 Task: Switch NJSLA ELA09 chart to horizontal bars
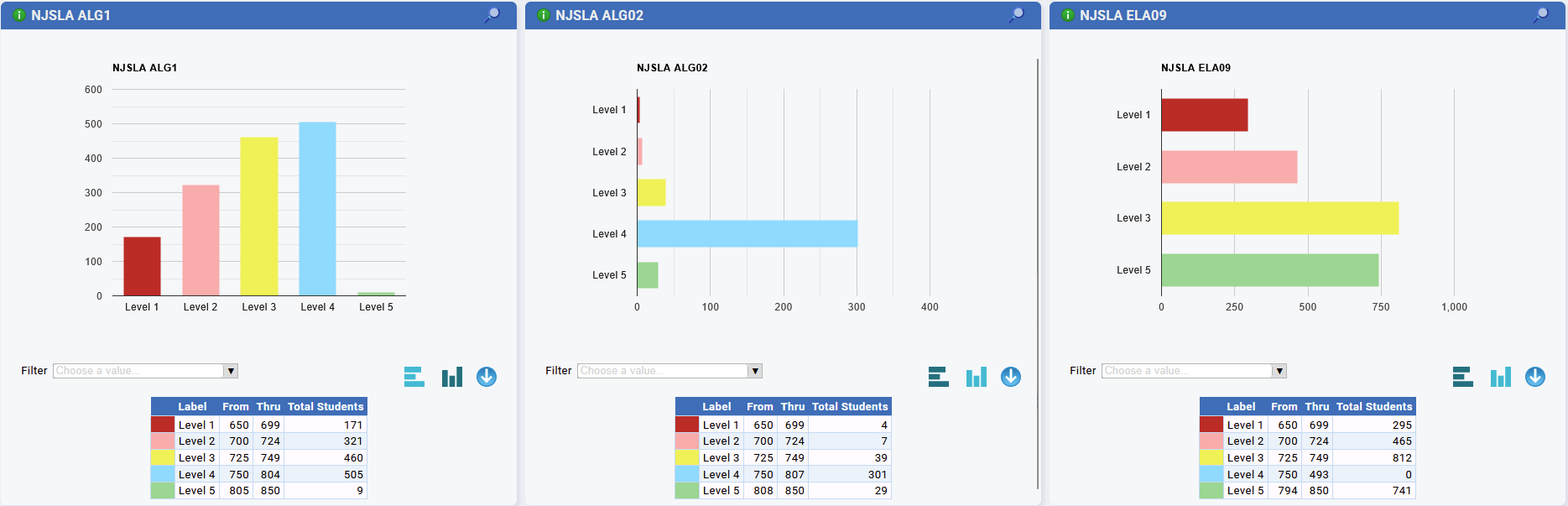(1463, 377)
